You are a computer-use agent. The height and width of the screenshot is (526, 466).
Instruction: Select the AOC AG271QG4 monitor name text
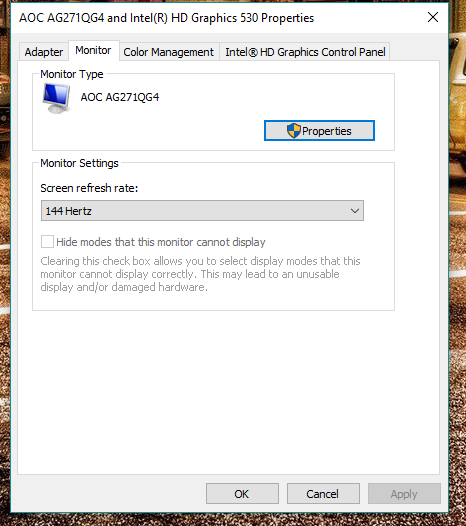[x=120, y=97]
